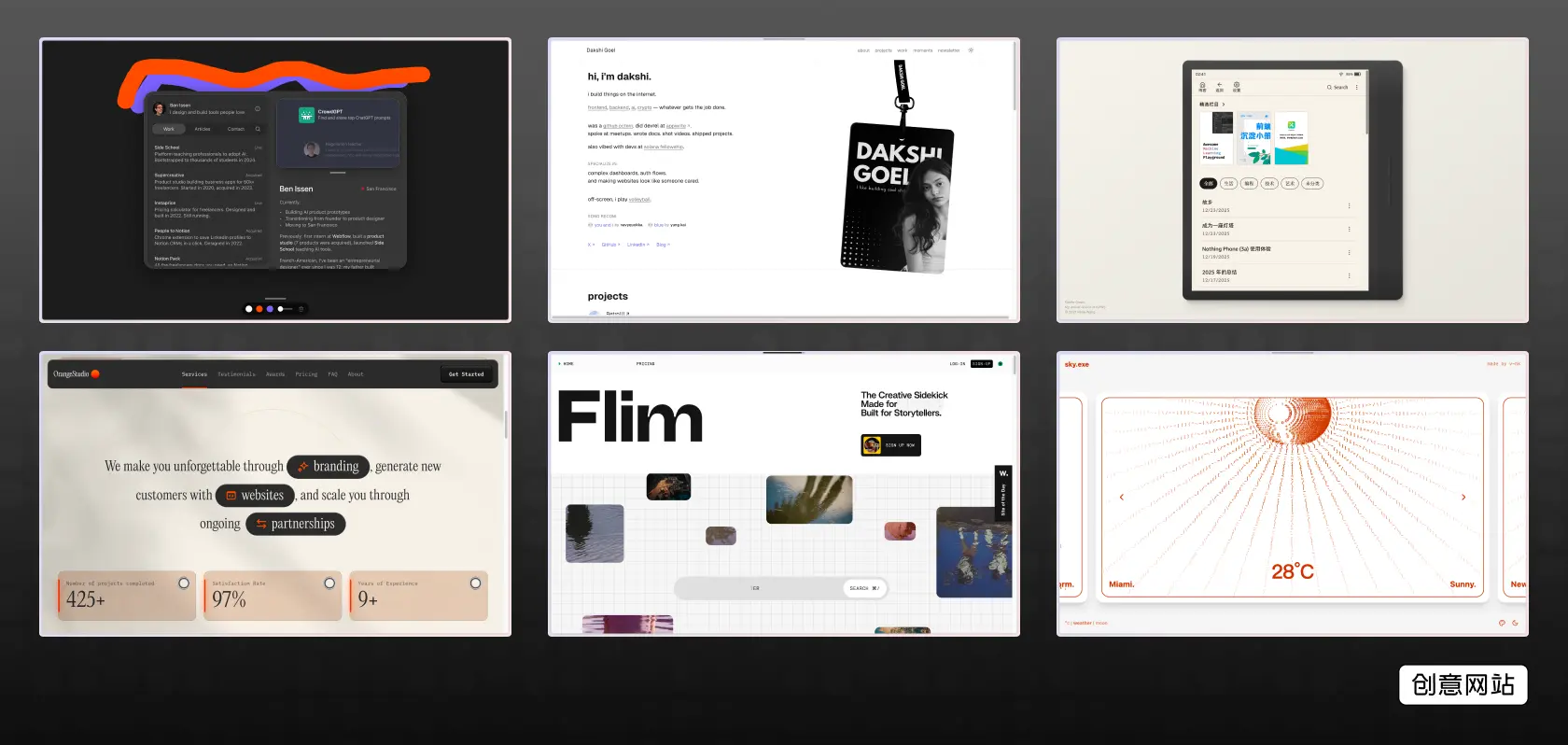Open the Articles tab in Ben Issen card
Screen dimensions: 1568x745
click(203, 129)
